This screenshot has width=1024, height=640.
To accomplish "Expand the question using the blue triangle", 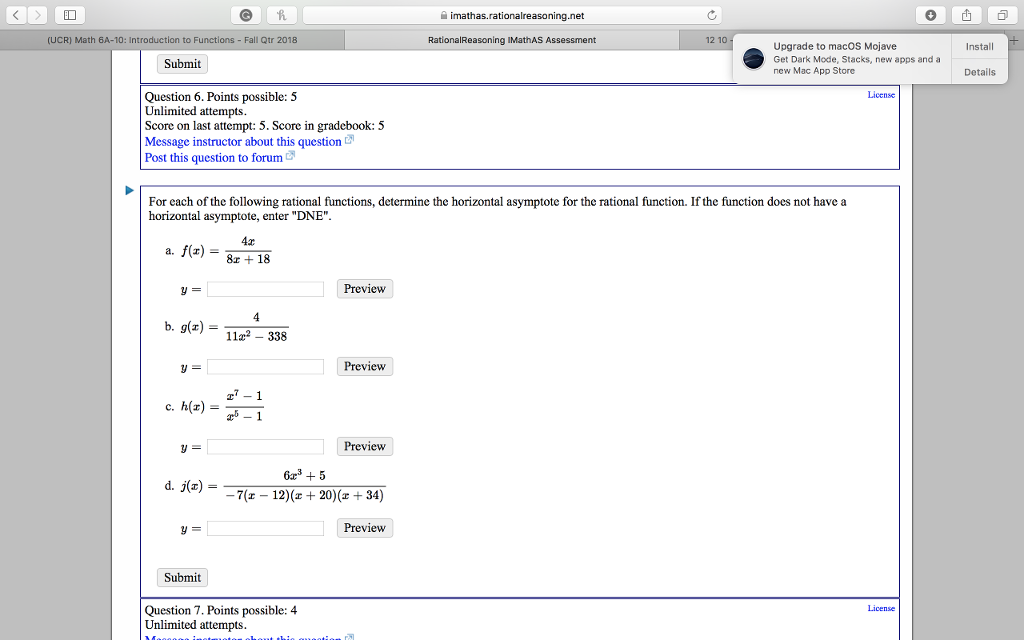I will pyautogui.click(x=128, y=189).
